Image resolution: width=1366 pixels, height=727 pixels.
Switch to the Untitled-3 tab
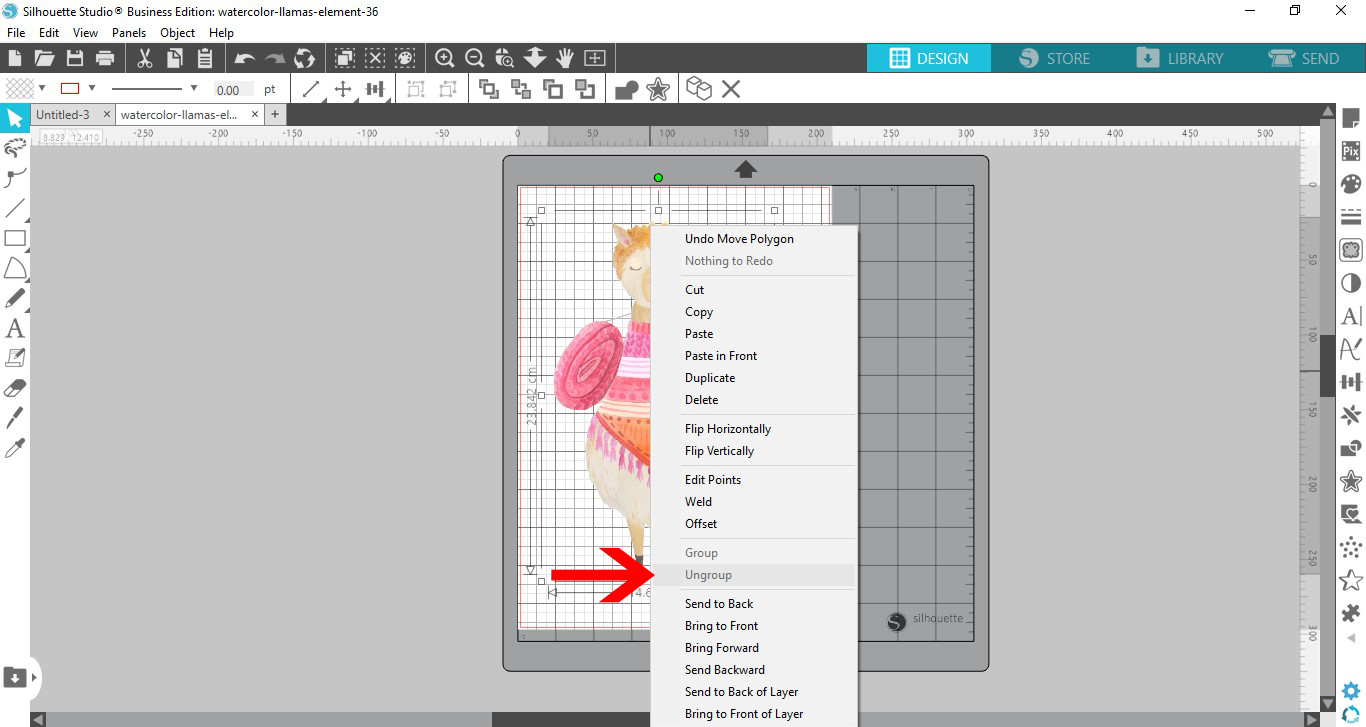click(63, 115)
